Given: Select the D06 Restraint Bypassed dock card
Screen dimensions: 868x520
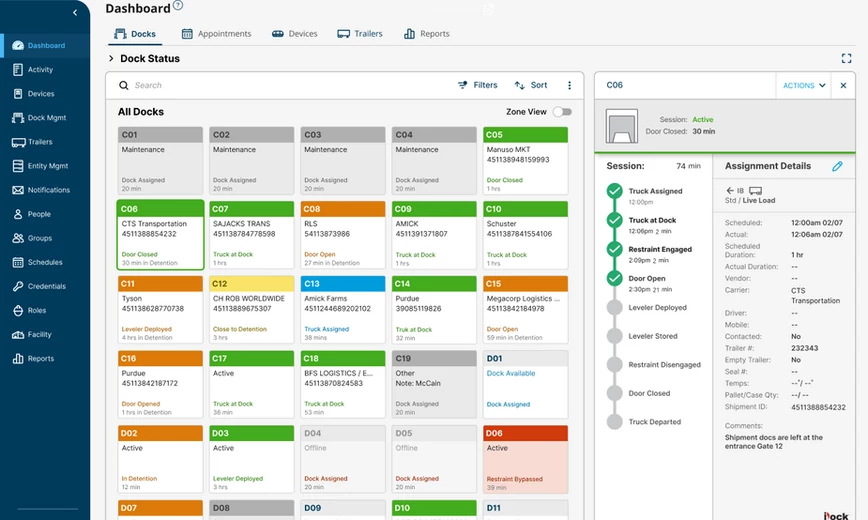Looking at the screenshot, I should coord(525,459).
